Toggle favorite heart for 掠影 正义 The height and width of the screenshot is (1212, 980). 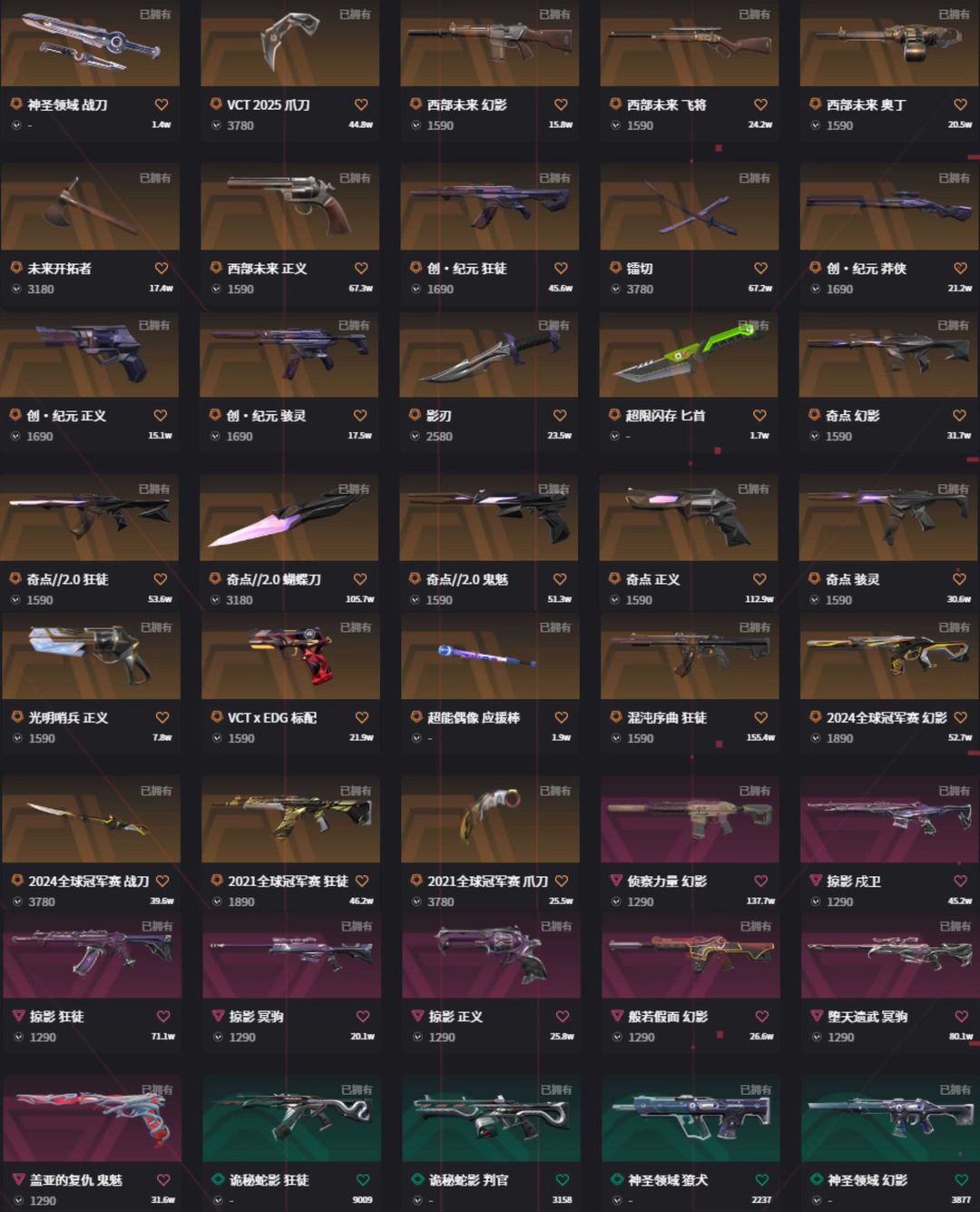[x=563, y=1017]
